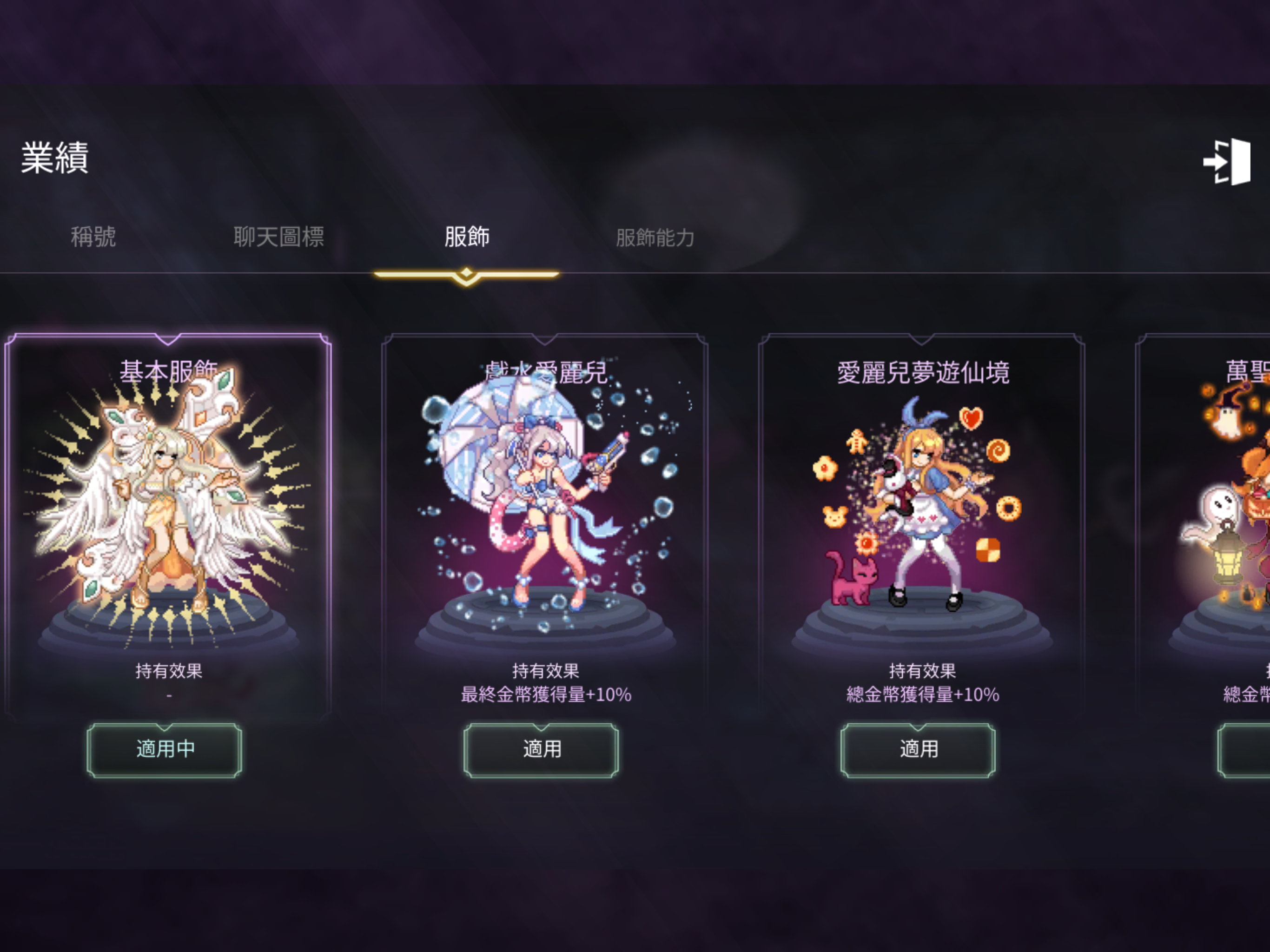Click the 業績 page heading
1270x952 pixels.
click(54, 157)
